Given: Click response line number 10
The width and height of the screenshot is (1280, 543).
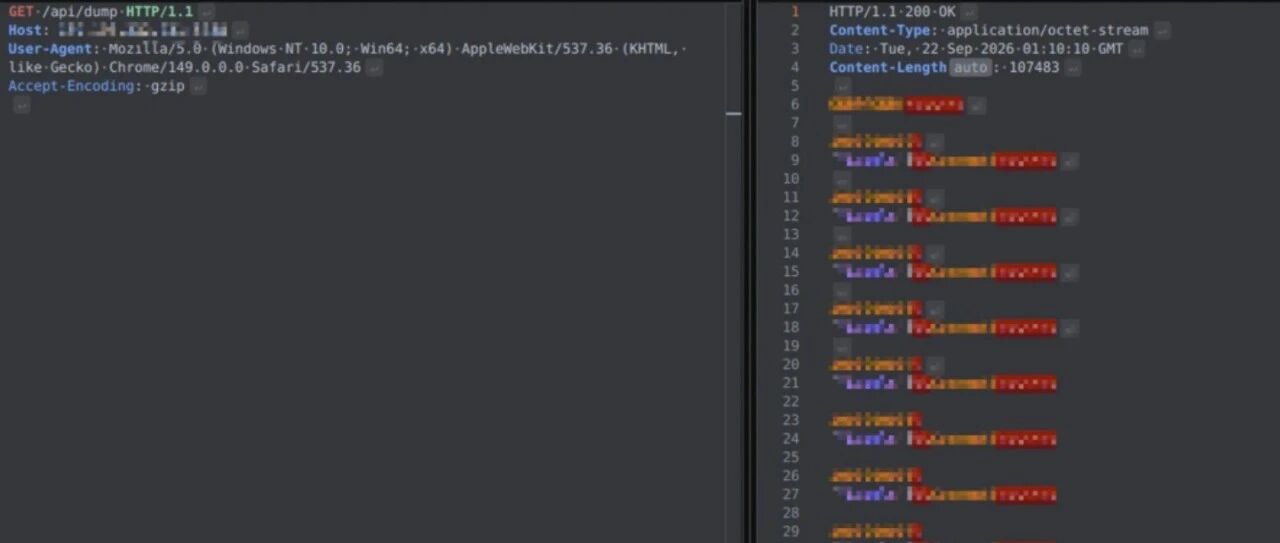Looking at the screenshot, I should pos(791,179).
